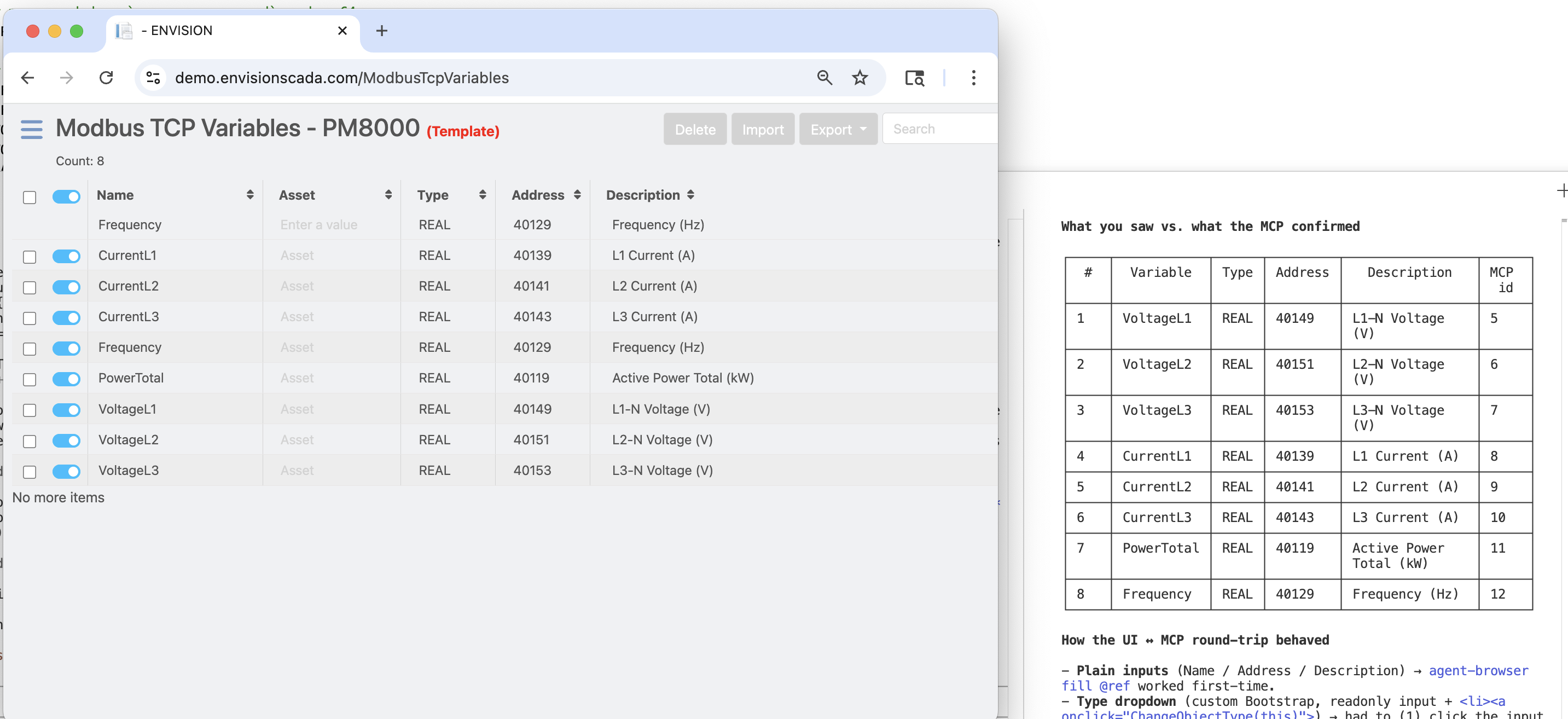Image resolution: width=1568 pixels, height=719 pixels.
Task: Click MCP id 12 in right document table
Action: [x=1497, y=594]
